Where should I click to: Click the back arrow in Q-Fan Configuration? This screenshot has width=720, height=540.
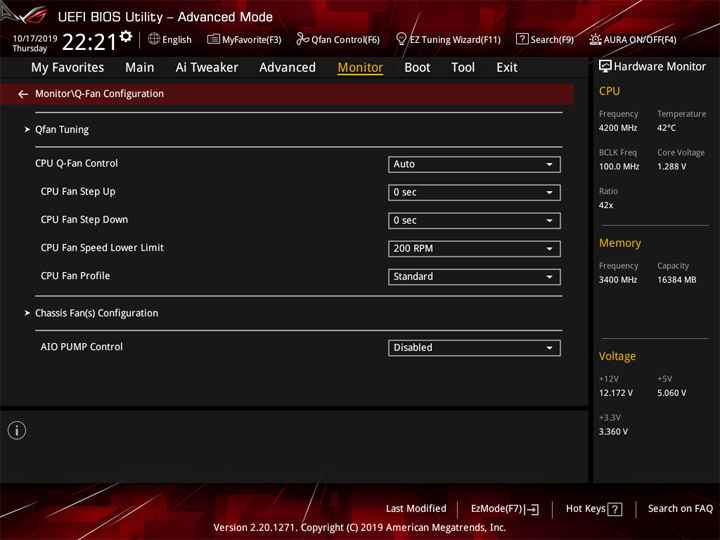click(23, 94)
